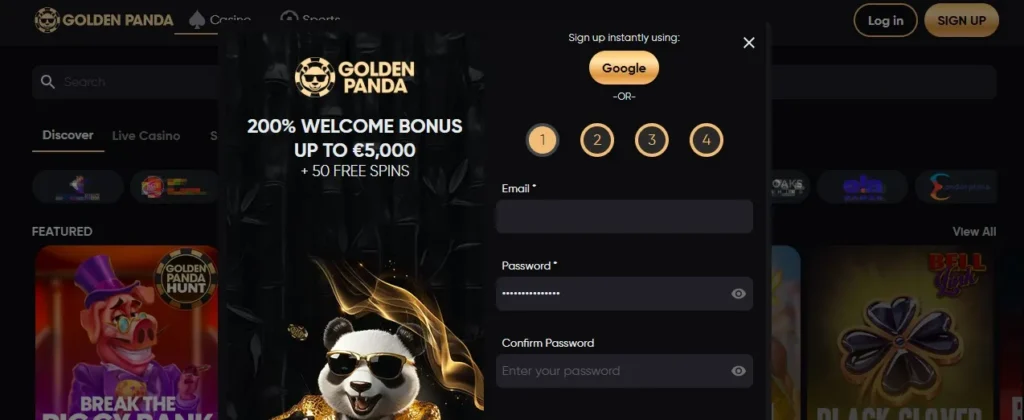Click the Golden Panda Hunt chip badge

pyautogui.click(x=185, y=279)
